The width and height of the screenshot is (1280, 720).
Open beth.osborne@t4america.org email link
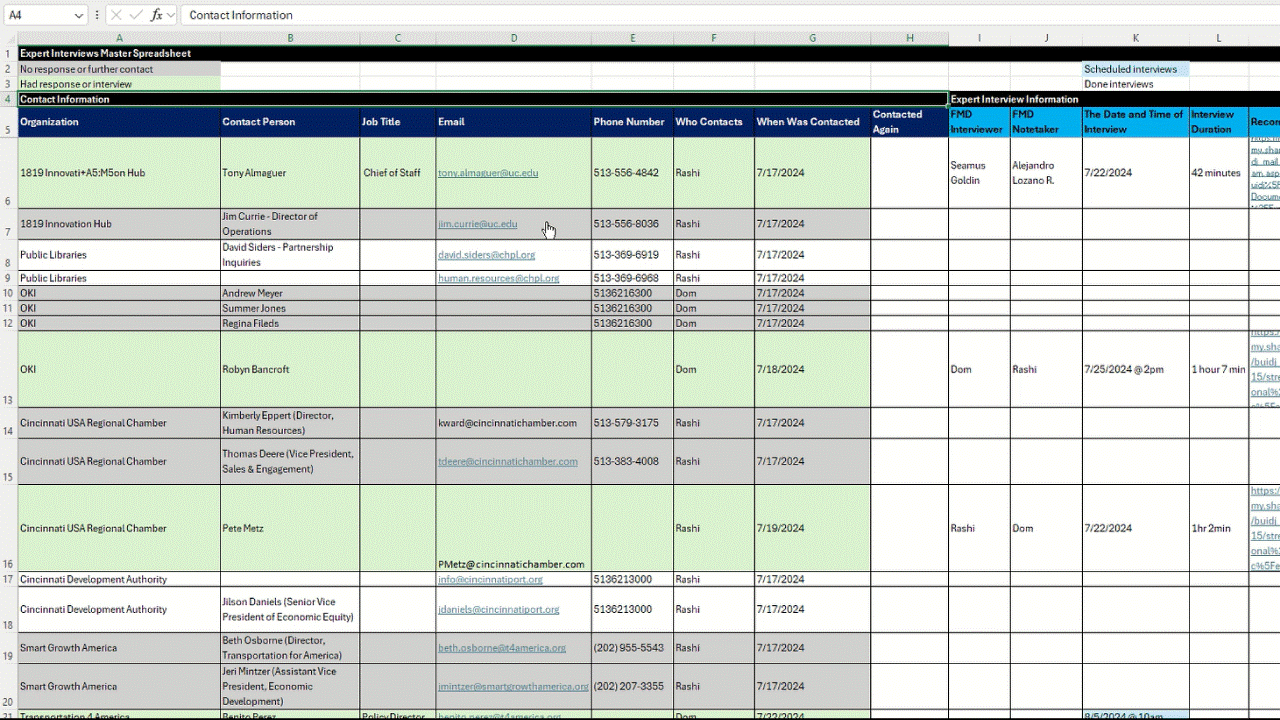click(x=502, y=648)
